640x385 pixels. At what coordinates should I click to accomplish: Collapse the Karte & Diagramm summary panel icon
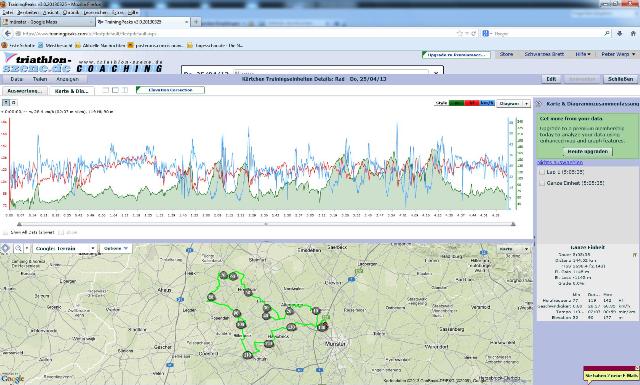pos(539,104)
